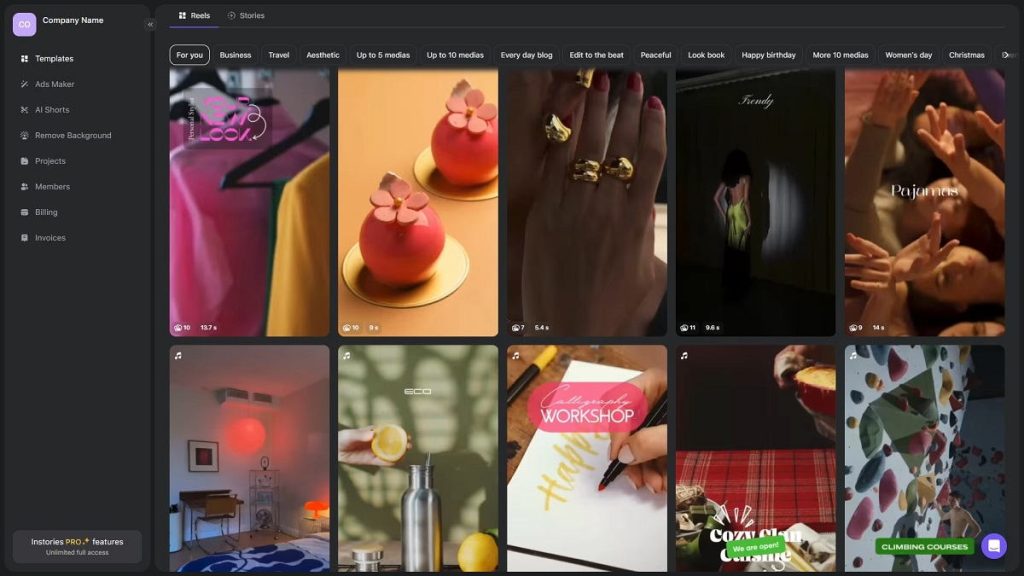Screen dimensions: 1024x576
Task: Click the Ads Maker wand icon
Action: click(24, 84)
